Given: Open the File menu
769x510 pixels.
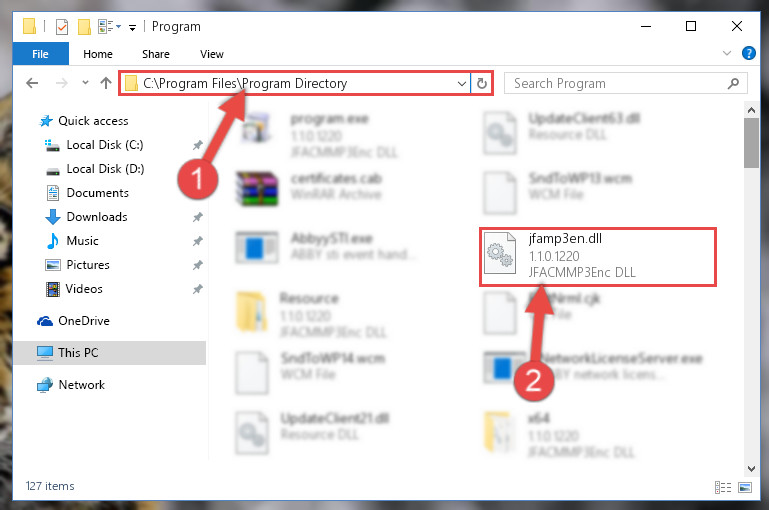Looking at the screenshot, I should 40,54.
